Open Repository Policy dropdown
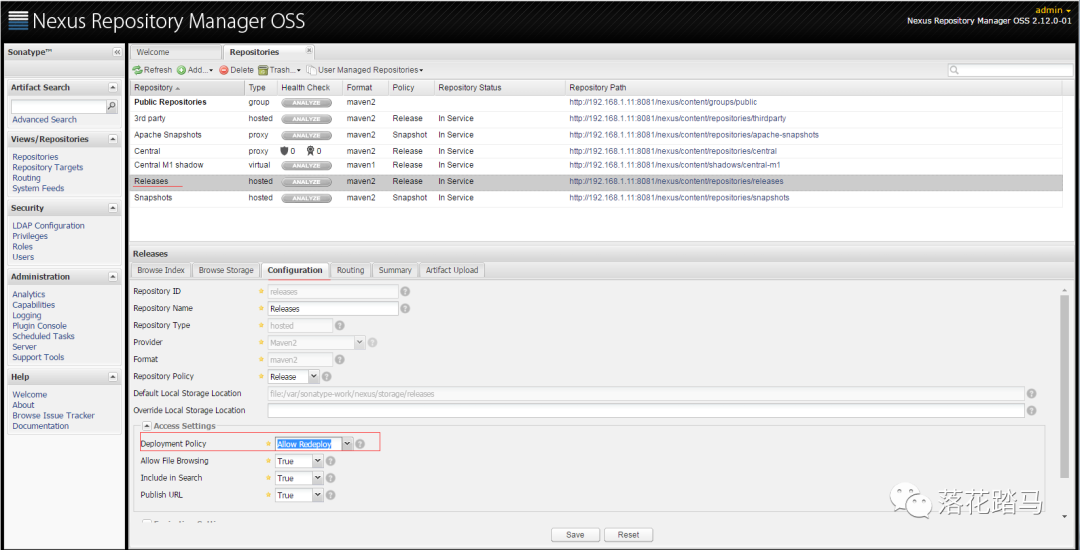 [x=313, y=377]
